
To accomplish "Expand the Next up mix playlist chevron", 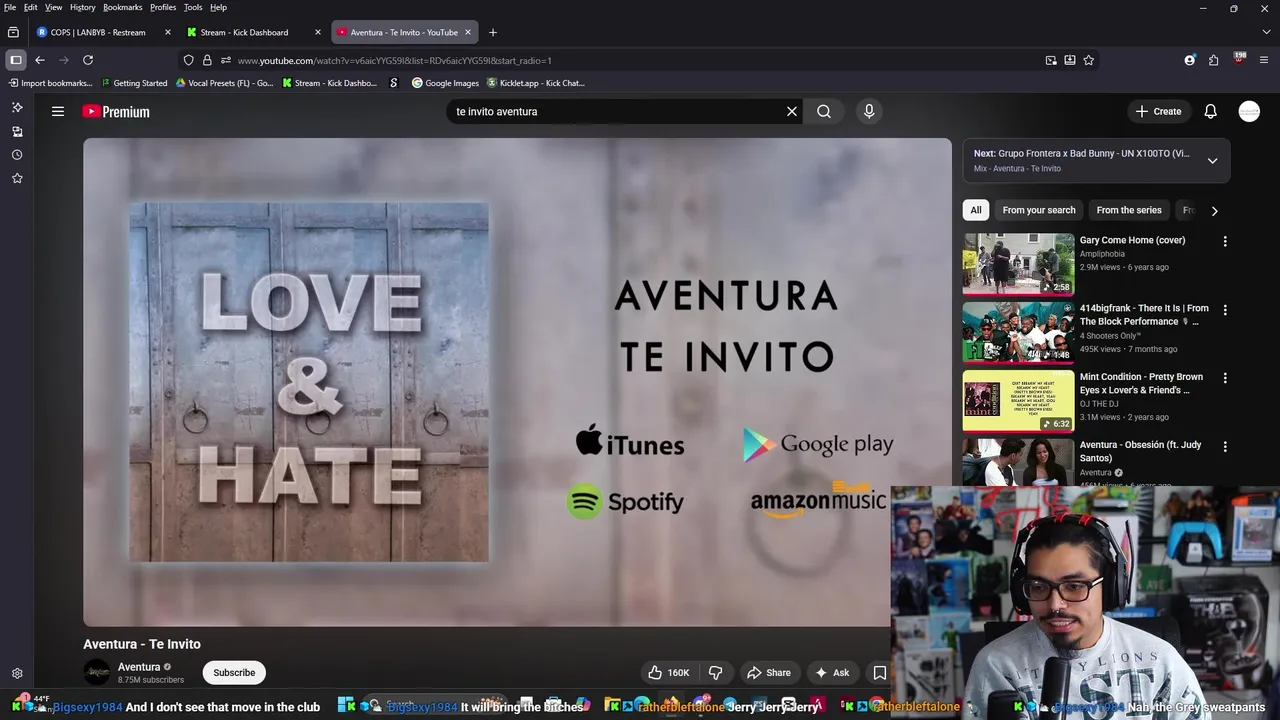I will click(1212, 160).
